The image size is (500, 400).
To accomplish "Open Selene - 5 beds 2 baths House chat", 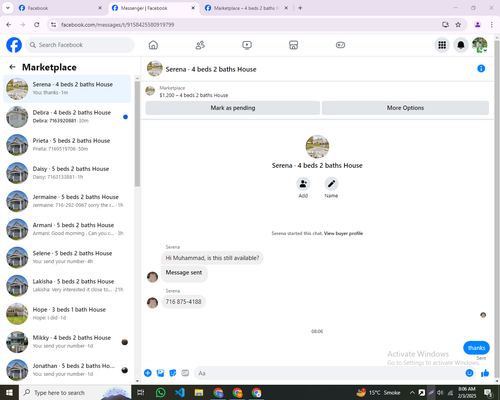I will 67,257.
